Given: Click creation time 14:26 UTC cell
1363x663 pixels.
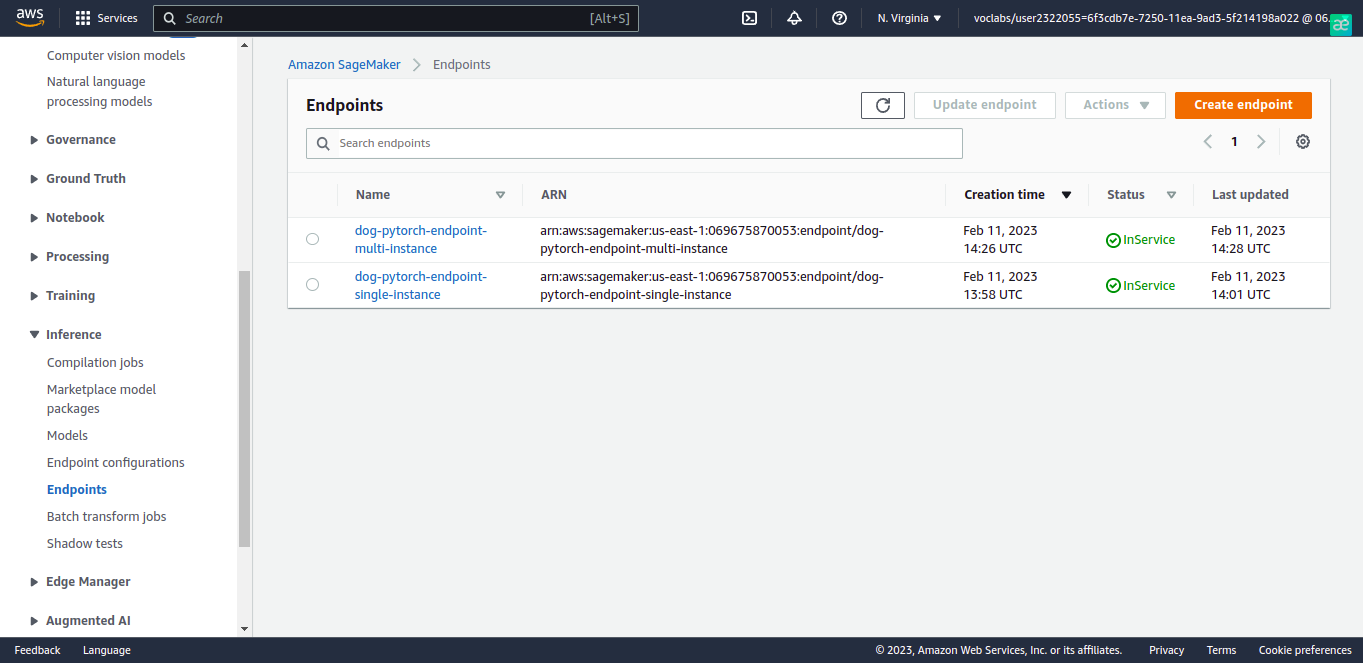Looking at the screenshot, I should [1000, 239].
